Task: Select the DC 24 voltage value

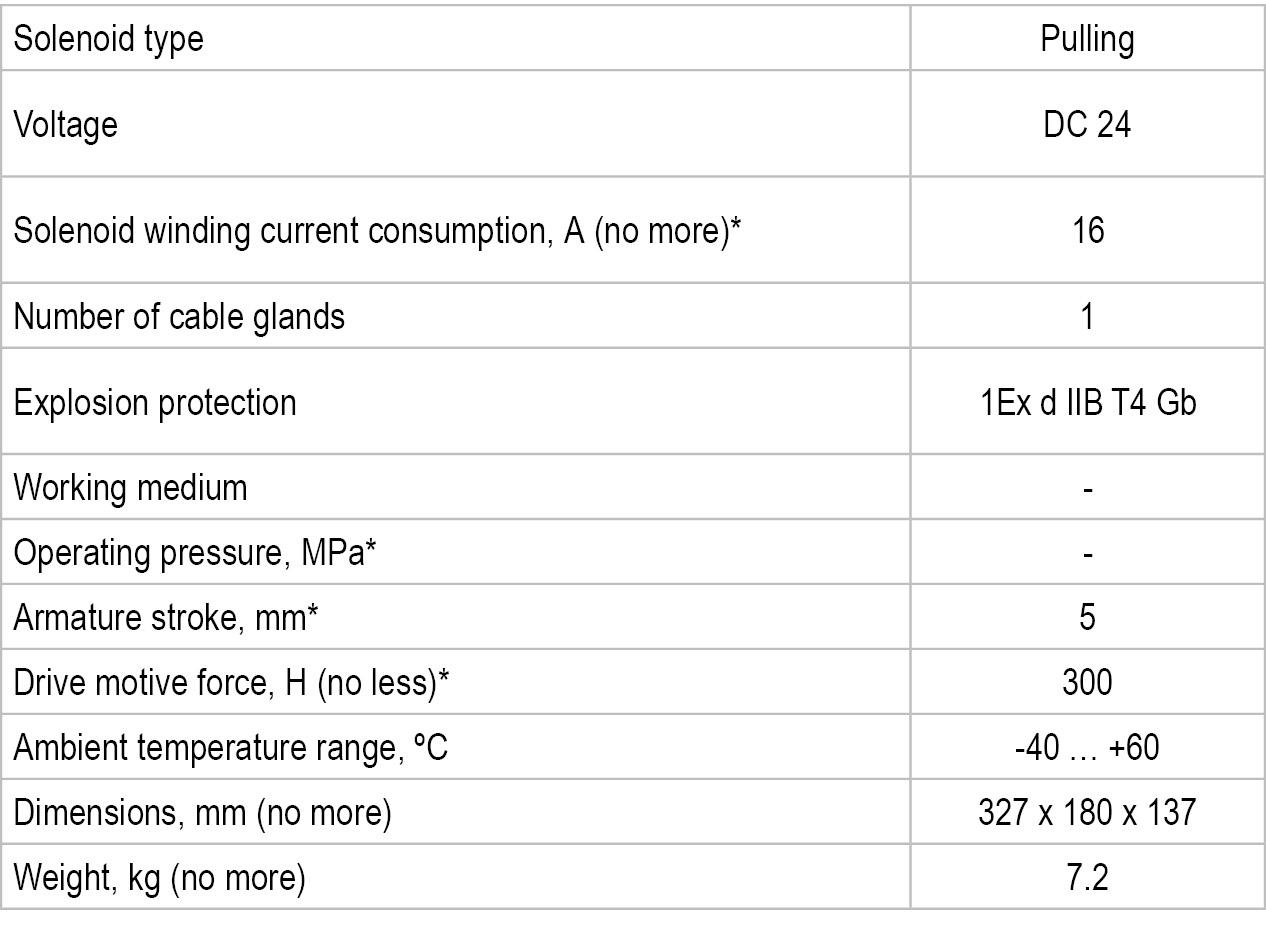Action: point(1087,125)
